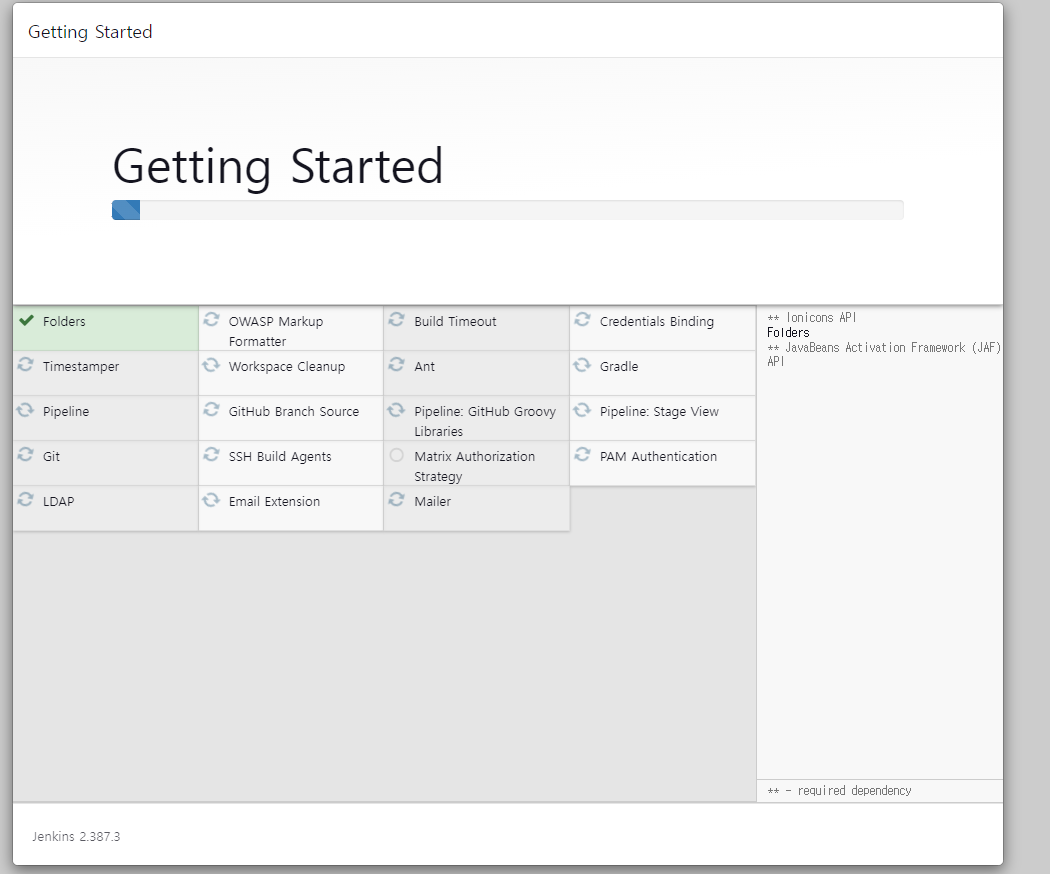Click the refresh icon next to Timestamper
This screenshot has width=1050, height=874.
25,364
